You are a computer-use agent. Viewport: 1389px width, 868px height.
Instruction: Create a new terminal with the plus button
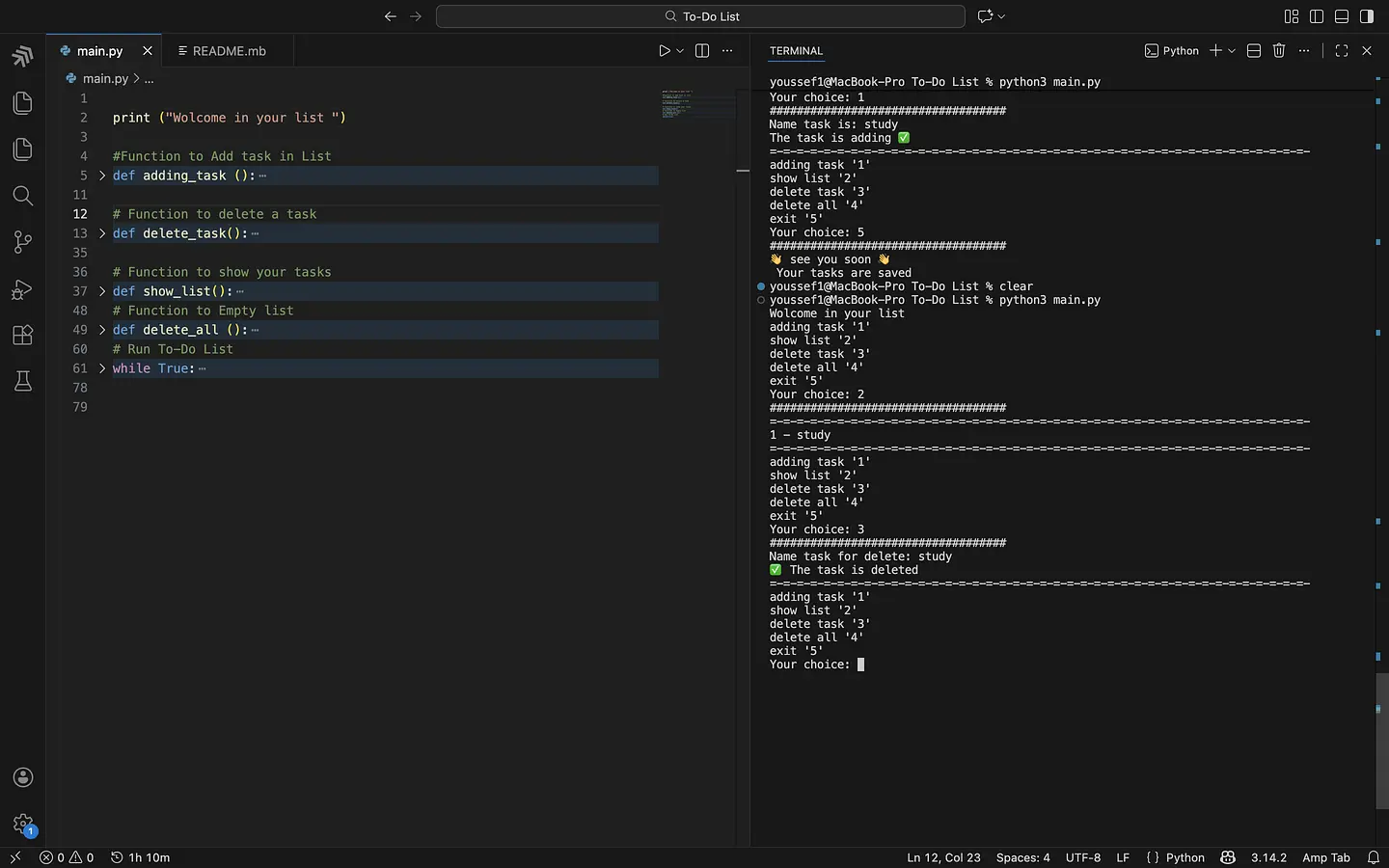point(1217,50)
